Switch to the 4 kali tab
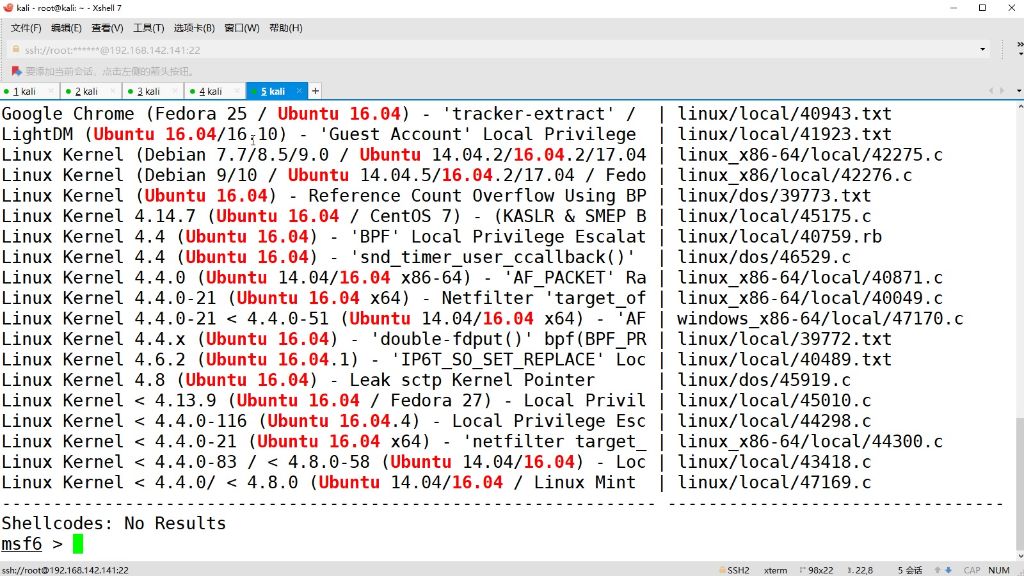 [210, 91]
